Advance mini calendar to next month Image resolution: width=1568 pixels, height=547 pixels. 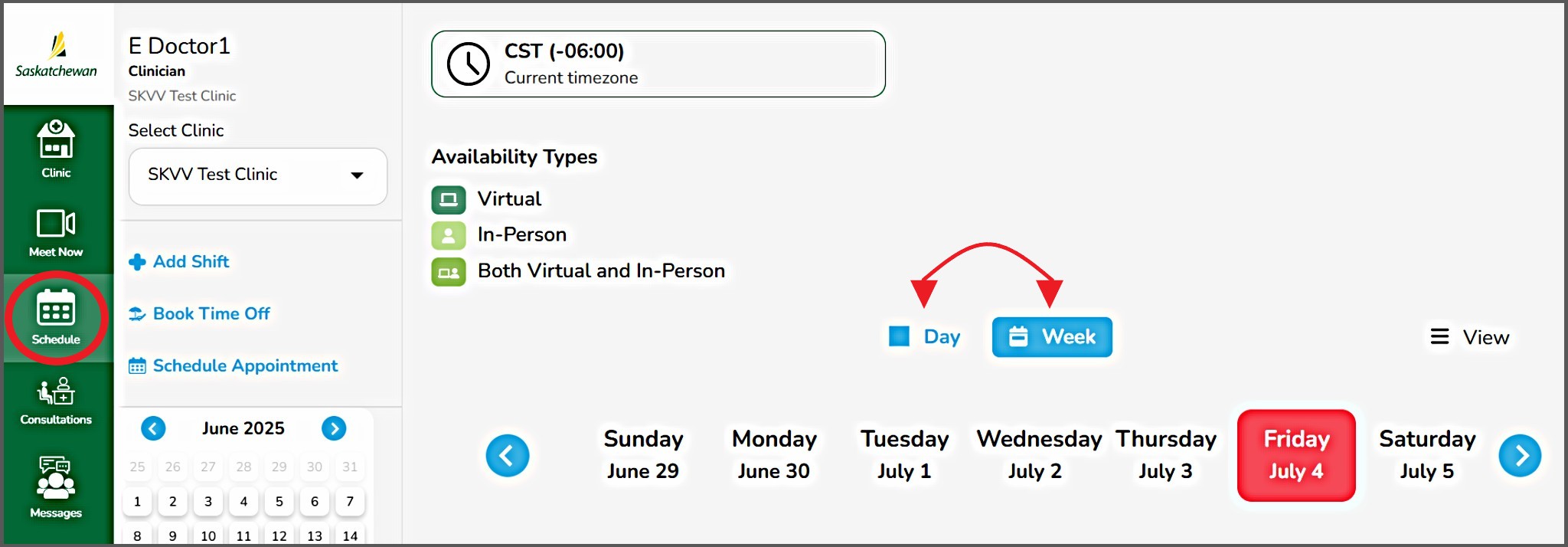tap(334, 428)
